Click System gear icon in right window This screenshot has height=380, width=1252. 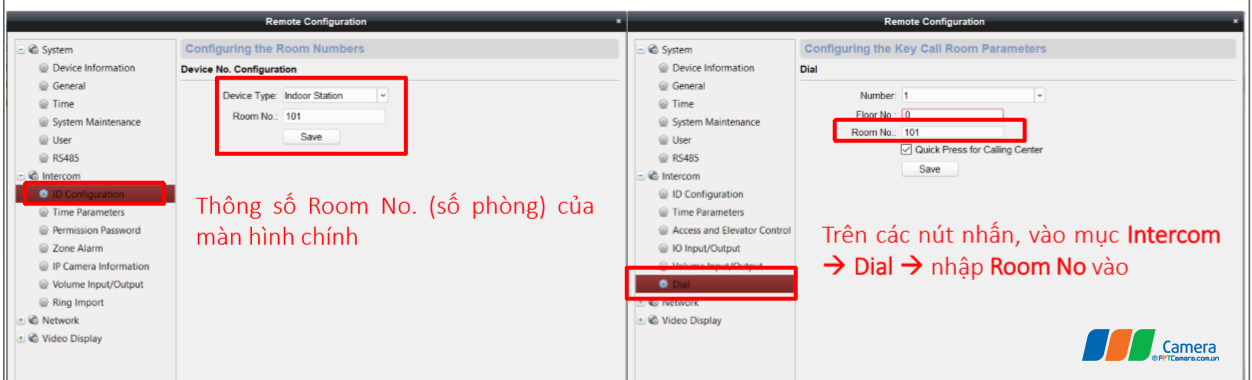[654, 50]
